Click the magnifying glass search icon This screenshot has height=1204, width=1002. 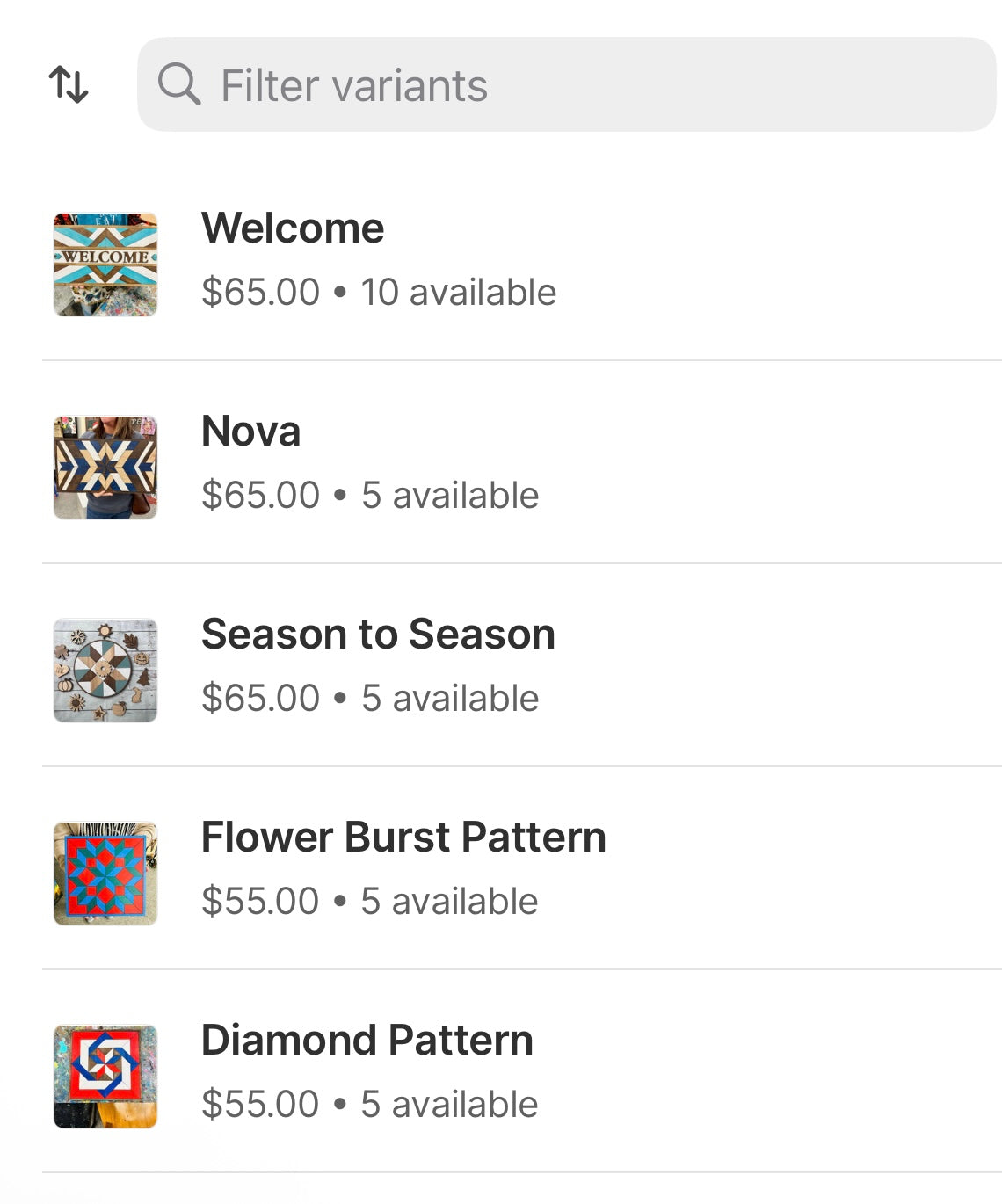[x=179, y=84]
